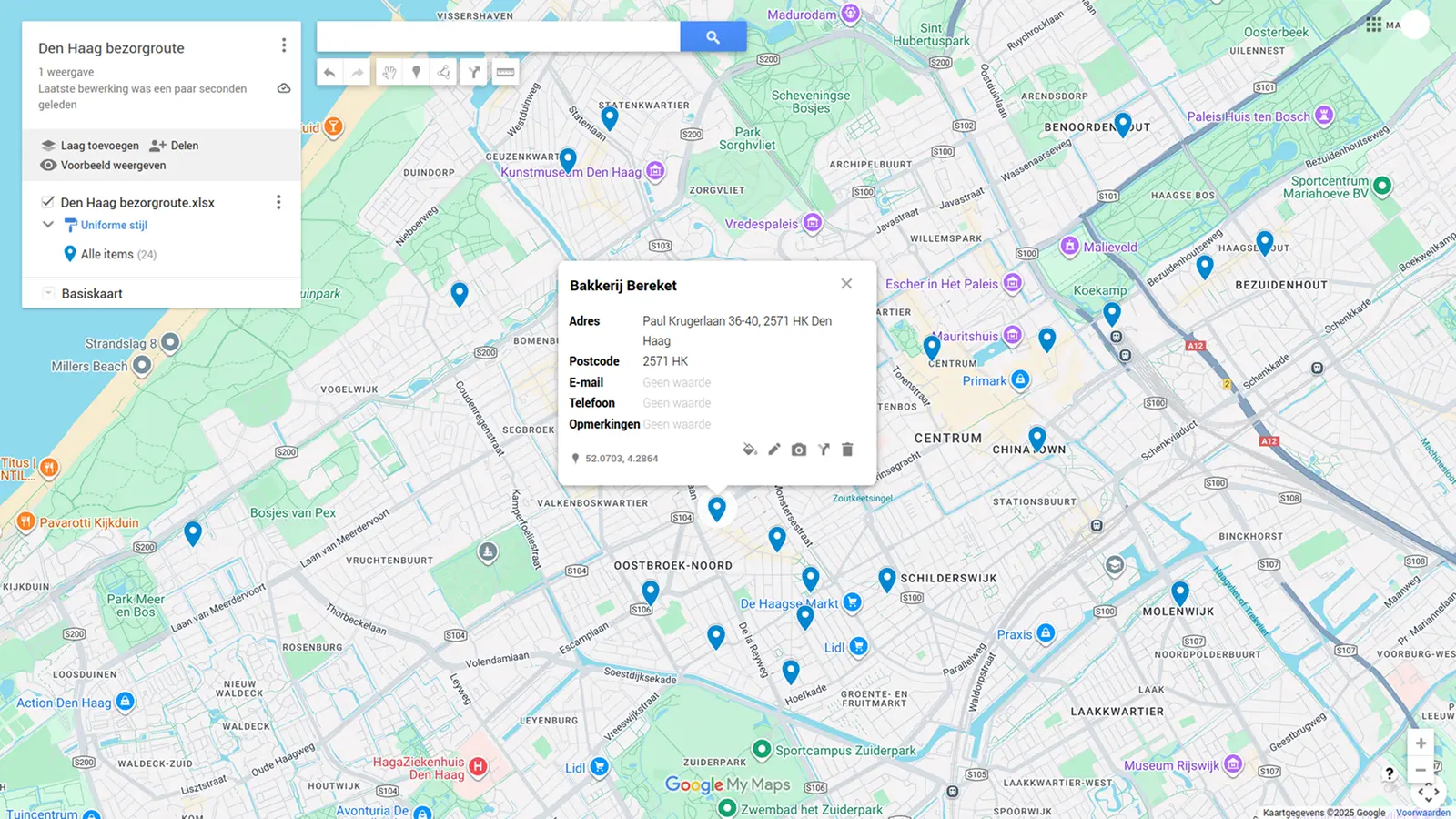Screen dimensions: 1456x819
Task: Collapse the Den Haag bezorgroute.xlsx layer chevron
Action: point(46,224)
